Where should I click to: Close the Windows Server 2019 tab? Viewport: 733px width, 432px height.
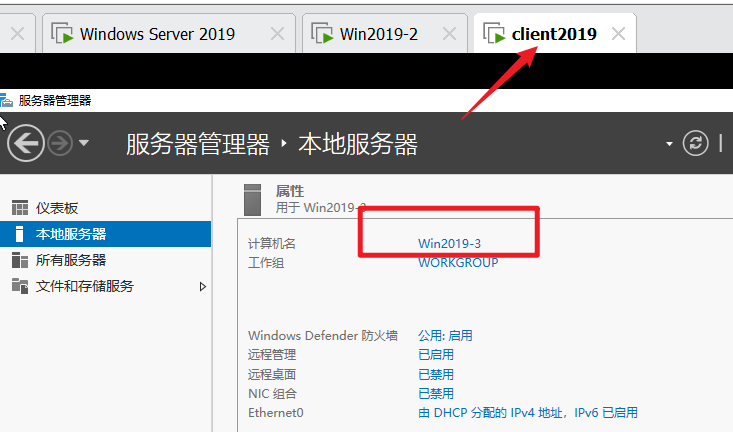[x=277, y=34]
